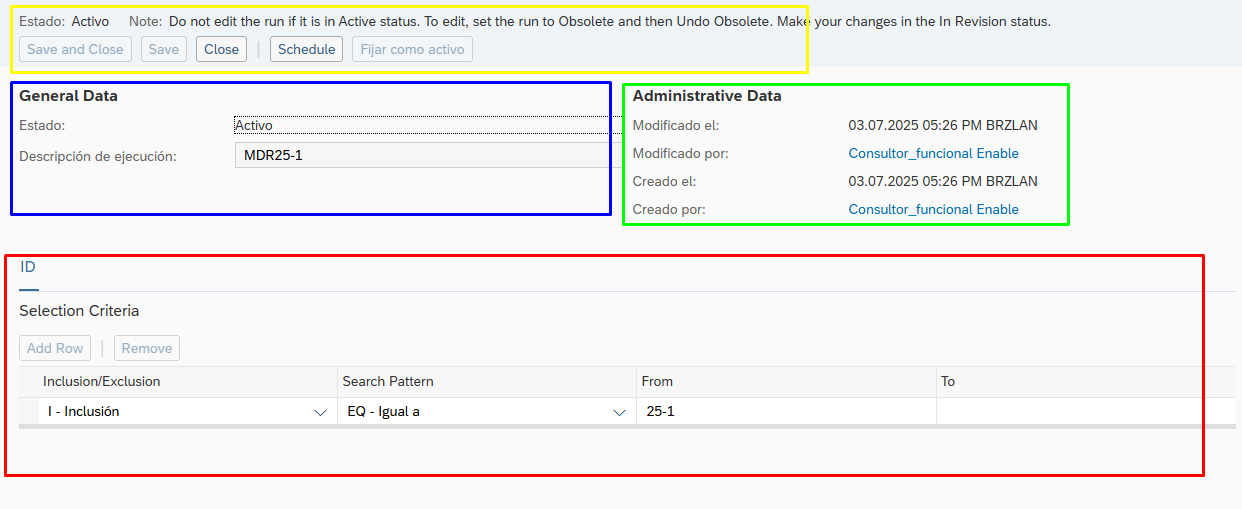Expand the EQ - Igual a dropdown arrow
The height and width of the screenshot is (509, 1242).
coord(619,412)
